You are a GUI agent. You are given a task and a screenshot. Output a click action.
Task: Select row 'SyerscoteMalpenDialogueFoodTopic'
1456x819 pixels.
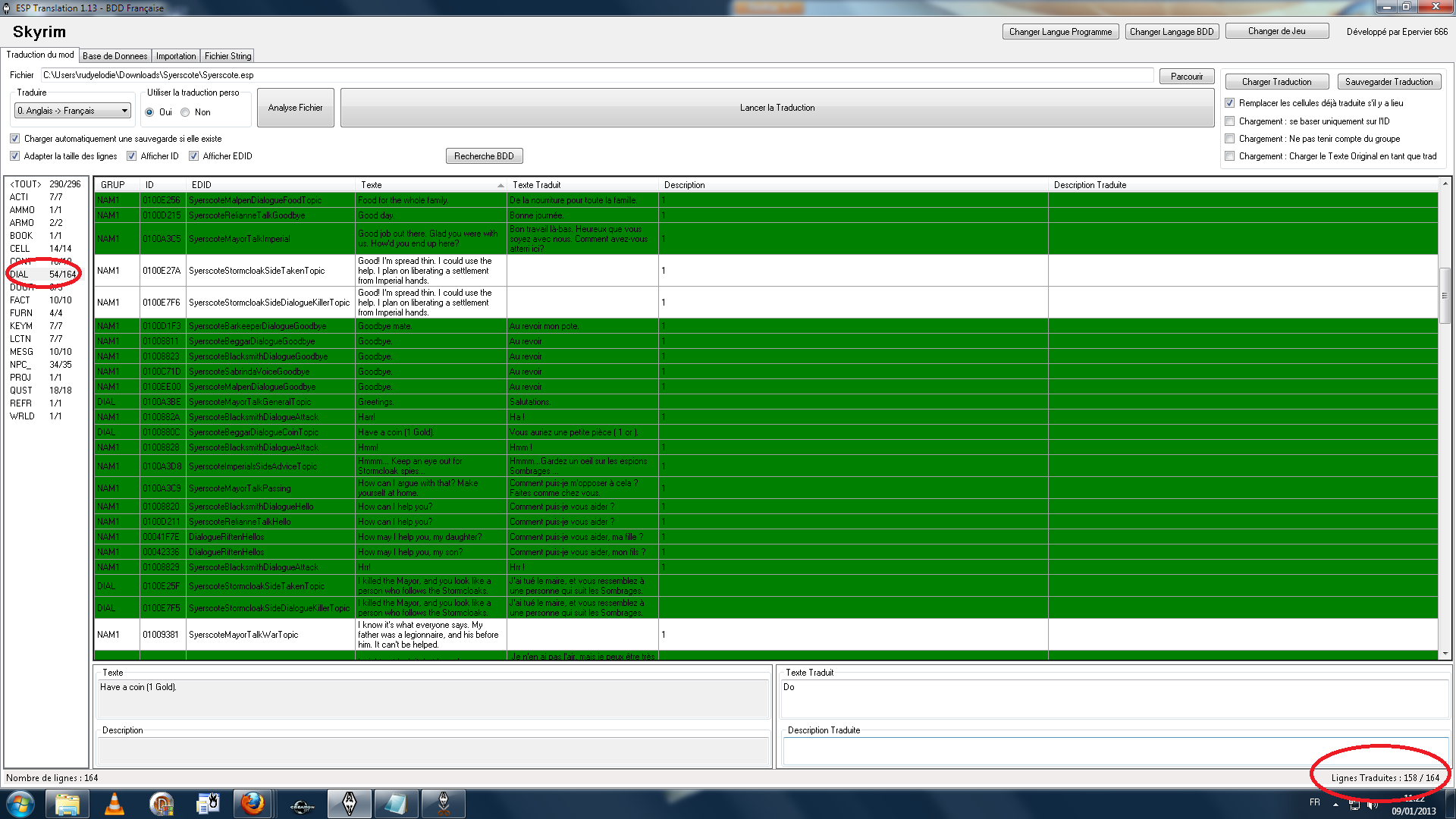(766, 200)
